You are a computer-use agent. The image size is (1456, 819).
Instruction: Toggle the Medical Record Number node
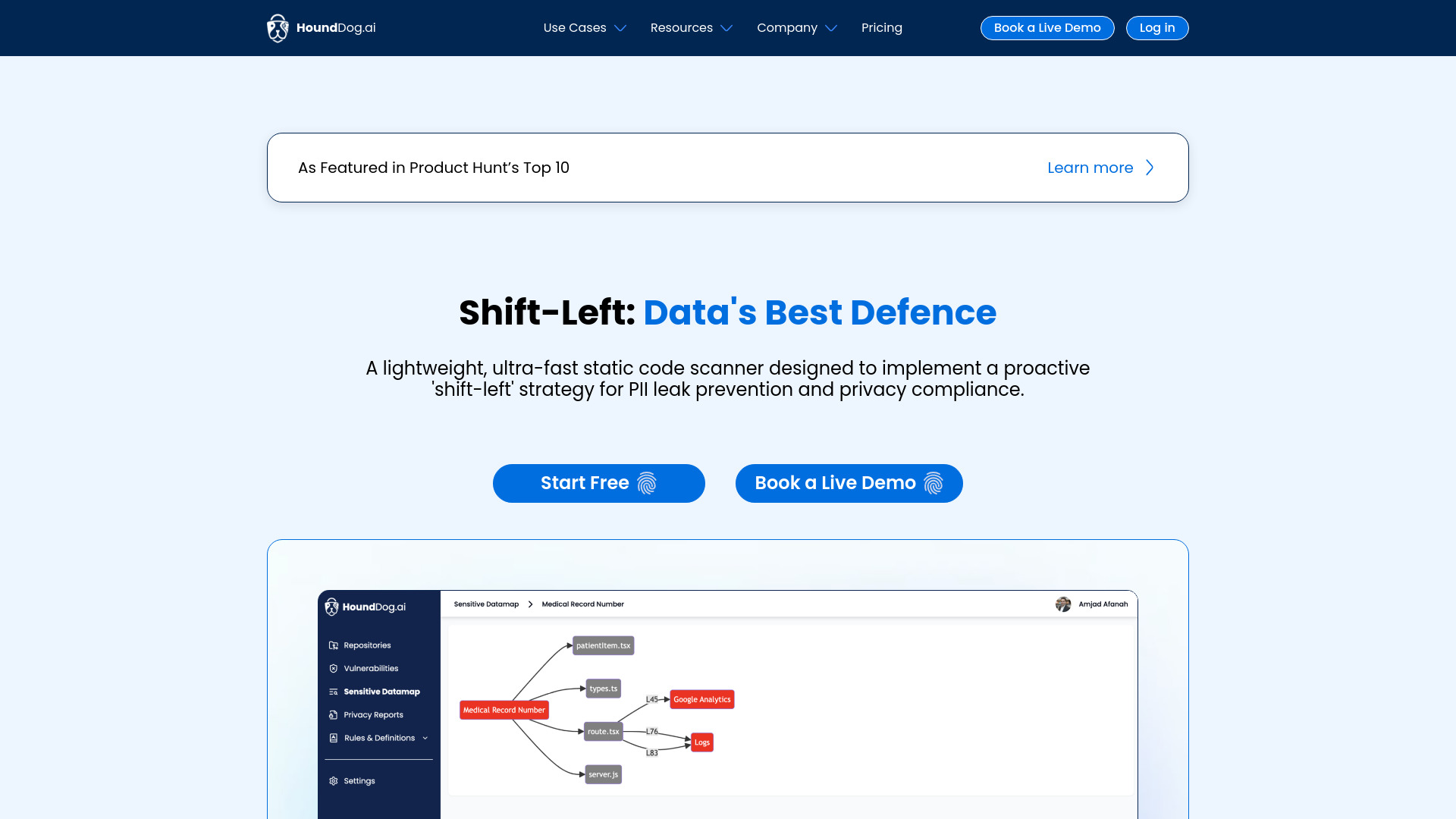point(503,710)
